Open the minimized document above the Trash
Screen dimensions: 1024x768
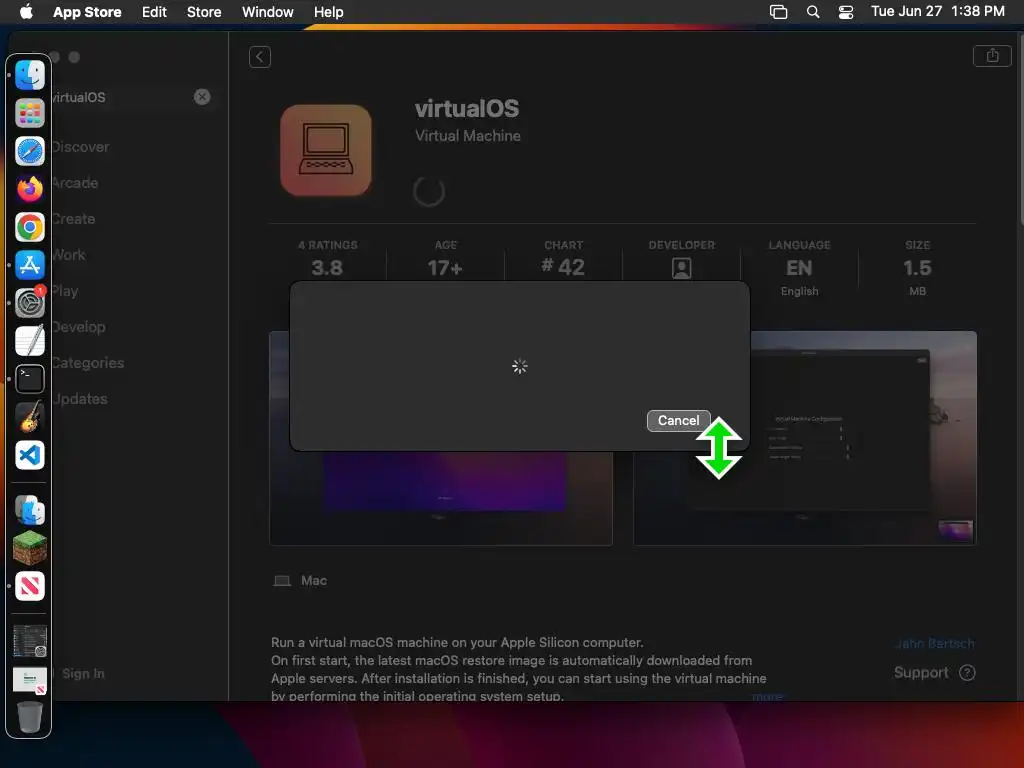tap(30, 680)
